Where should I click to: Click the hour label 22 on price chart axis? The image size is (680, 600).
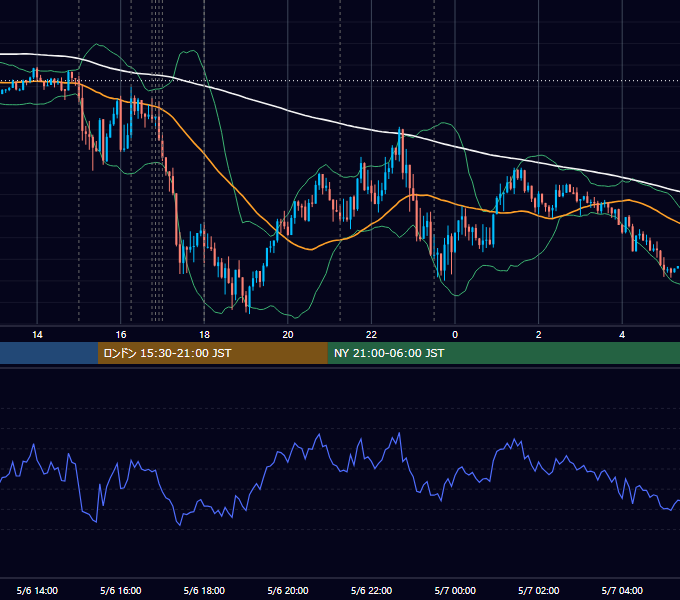(371, 335)
